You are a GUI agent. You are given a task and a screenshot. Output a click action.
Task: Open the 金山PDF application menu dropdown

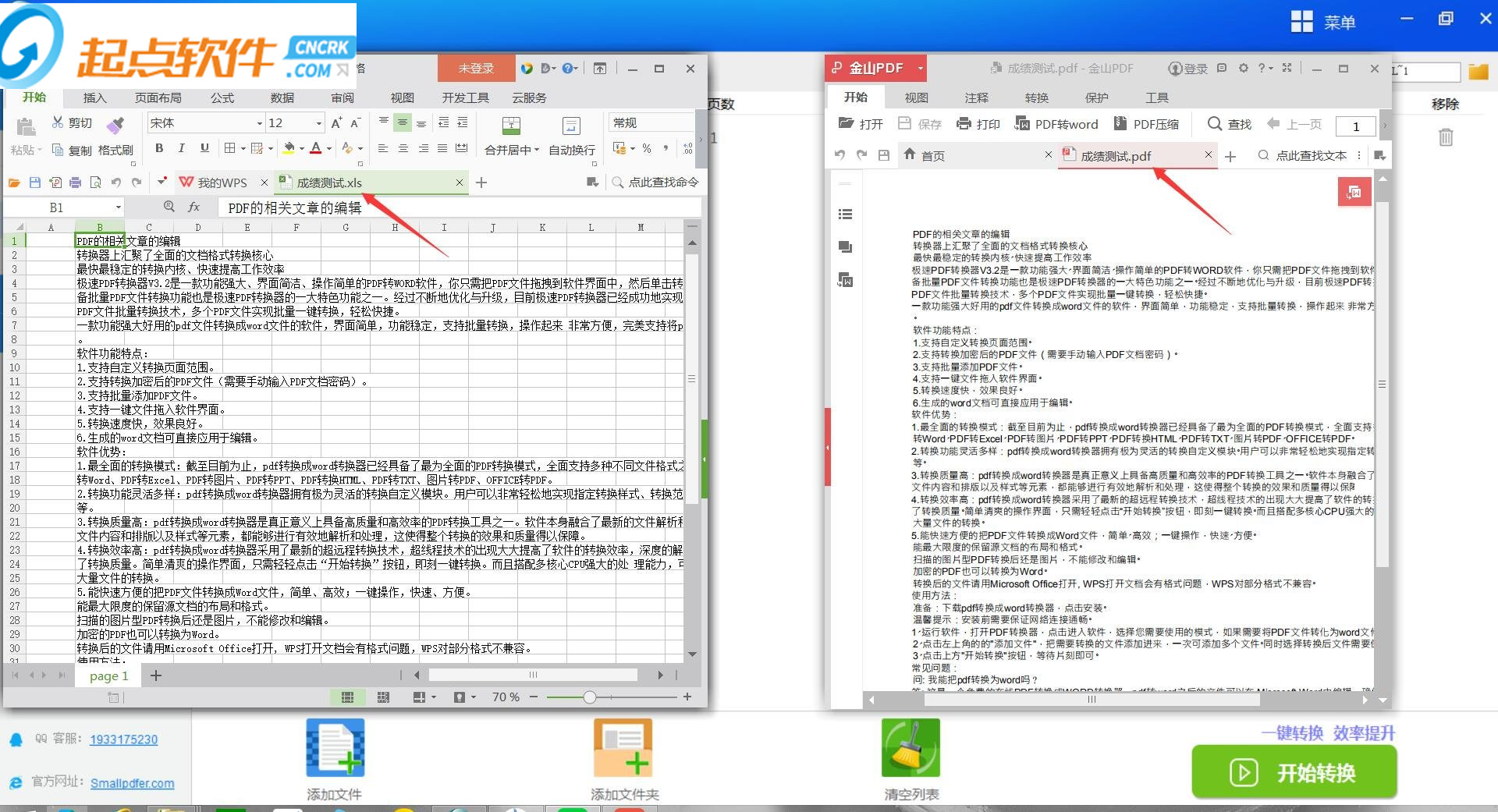[920, 69]
